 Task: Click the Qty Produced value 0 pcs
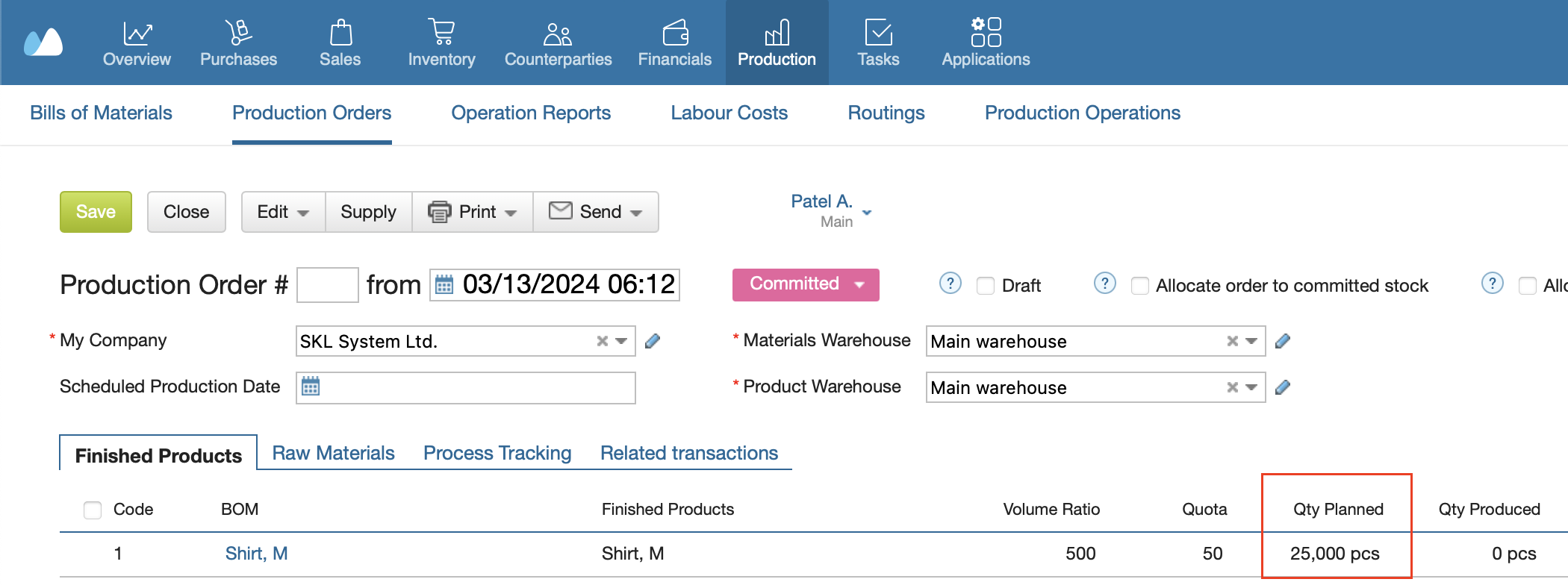[x=1513, y=554]
